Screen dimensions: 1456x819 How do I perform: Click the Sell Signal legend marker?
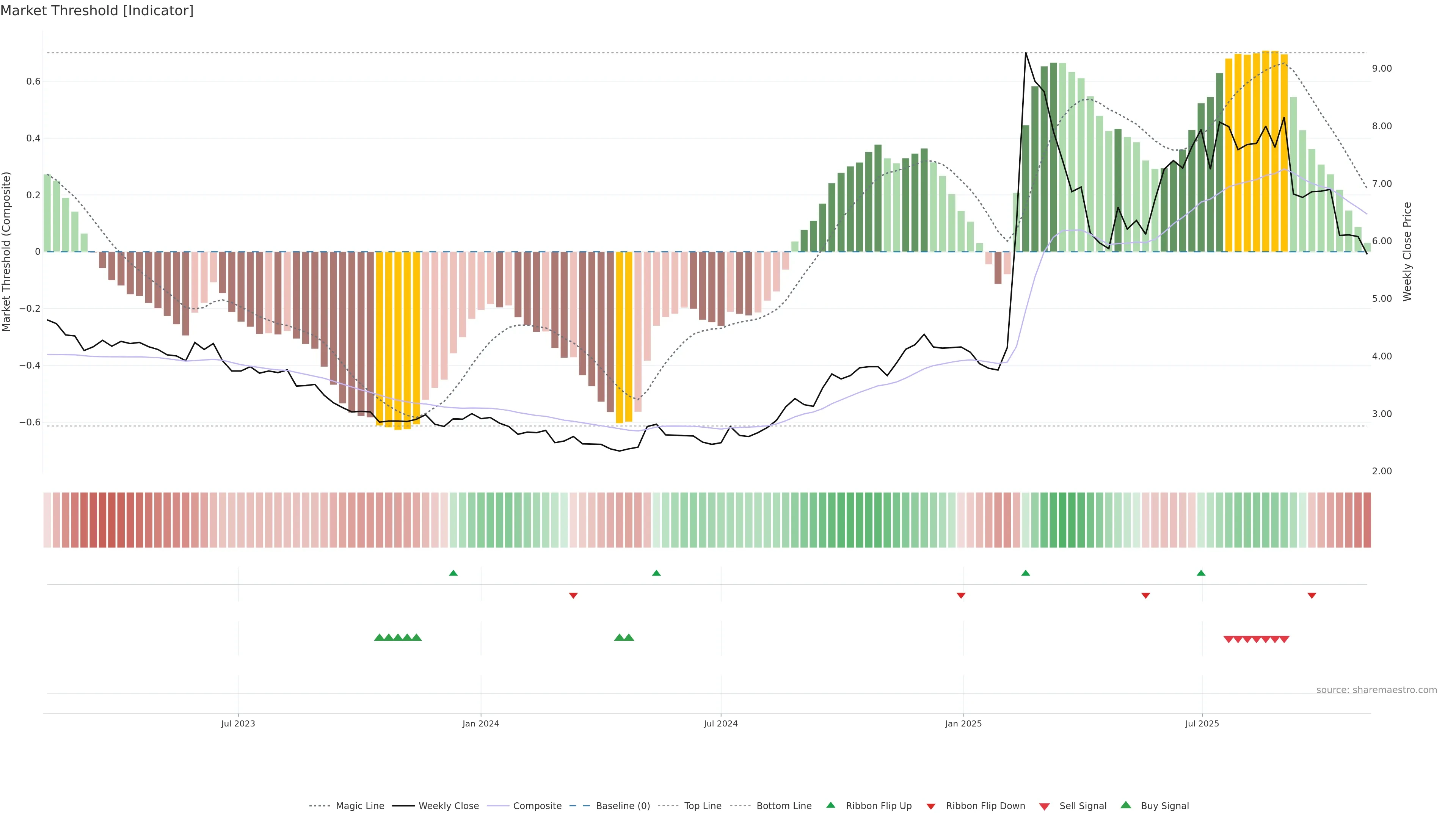[x=1044, y=806]
